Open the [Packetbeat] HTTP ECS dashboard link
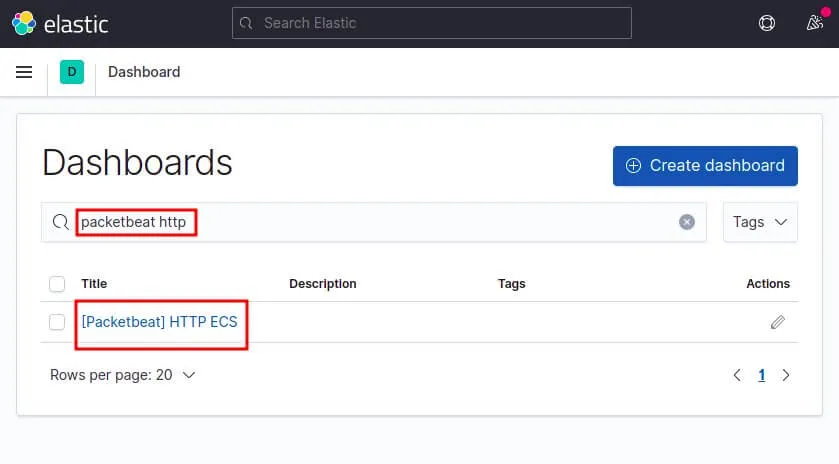Viewport: 839px width, 464px height. [159, 322]
